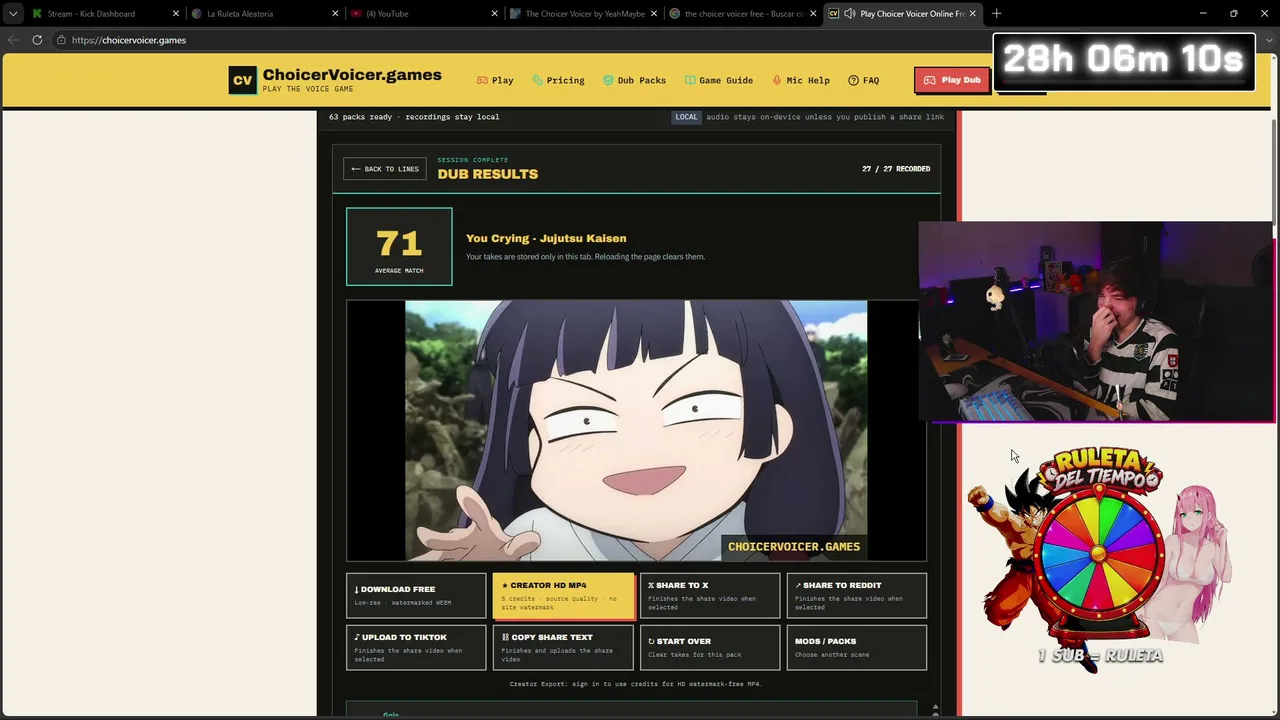This screenshot has width=1280, height=720.
Task: Open the Dub Packs nav item
Action: 634,80
